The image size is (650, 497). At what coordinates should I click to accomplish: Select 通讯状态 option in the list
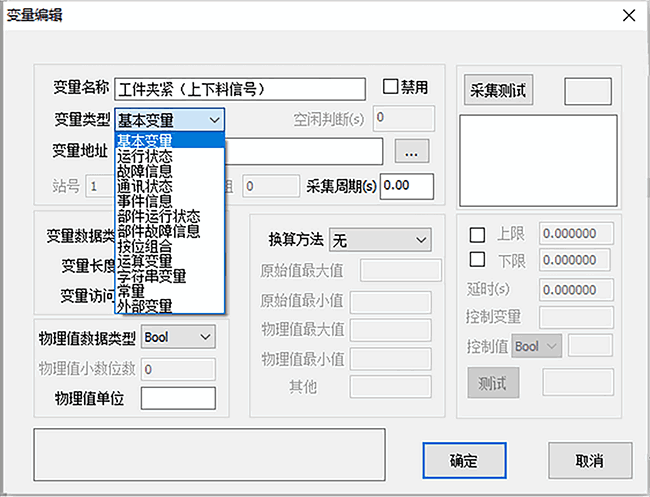pos(145,186)
